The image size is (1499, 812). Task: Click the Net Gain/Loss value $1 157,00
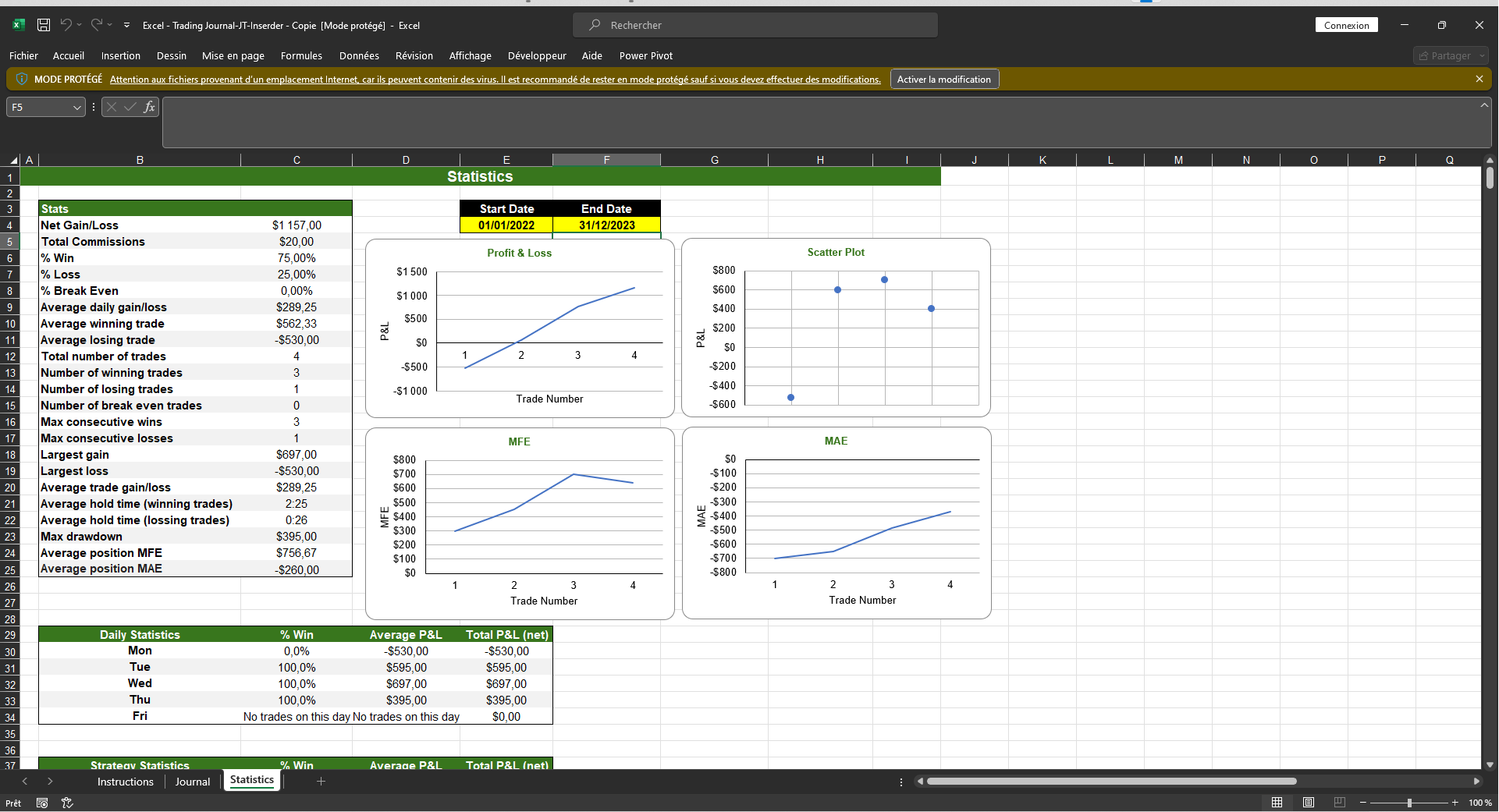pos(297,225)
